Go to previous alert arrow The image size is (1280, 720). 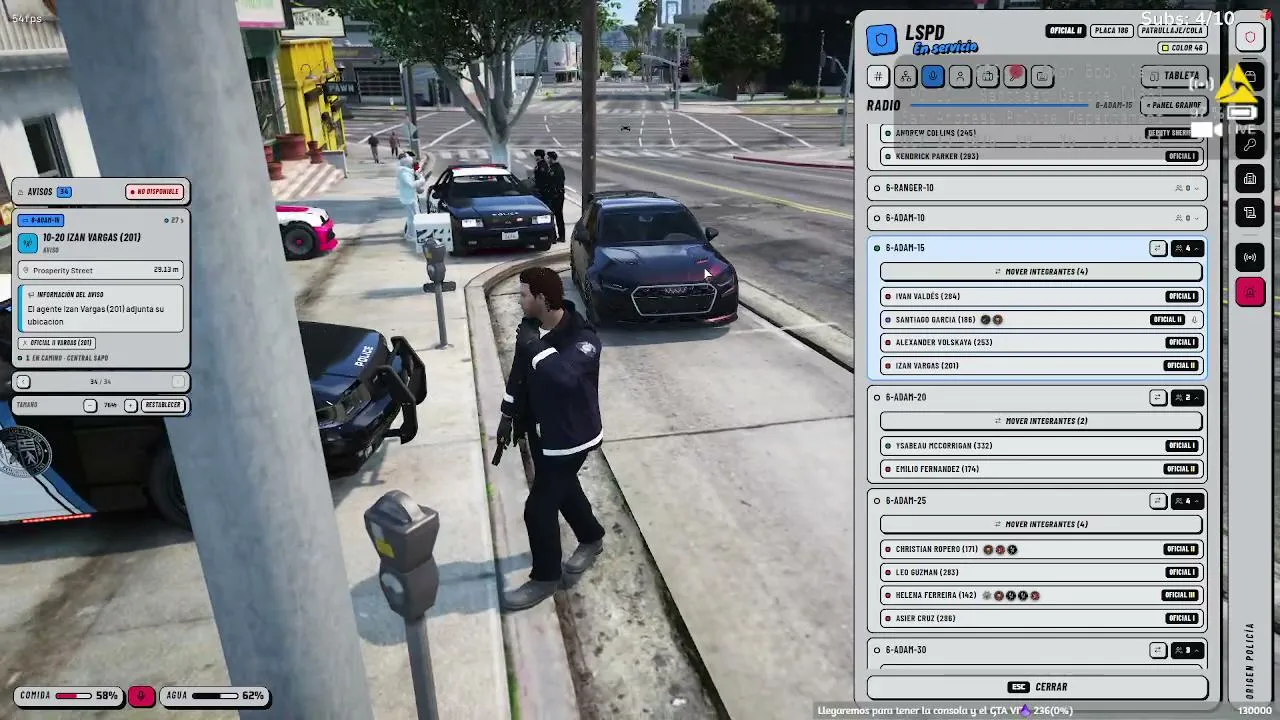23,382
